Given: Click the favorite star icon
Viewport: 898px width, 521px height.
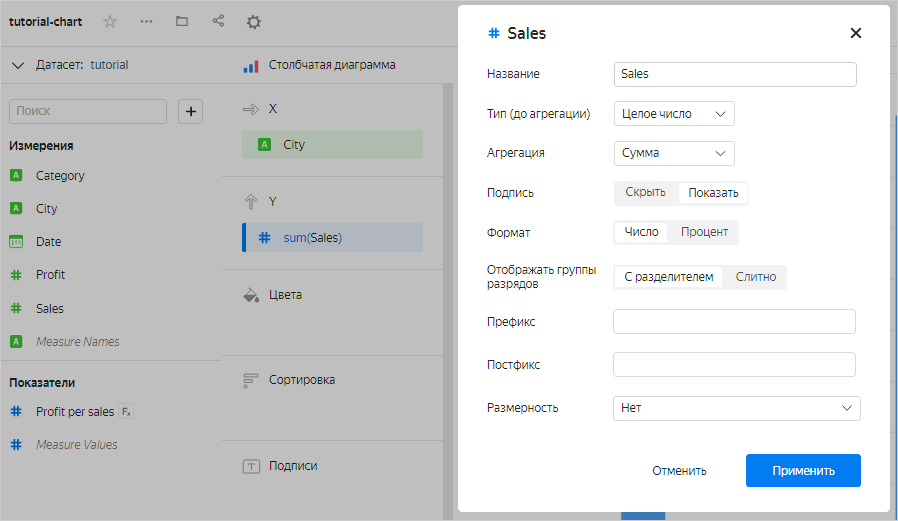Looking at the screenshot, I should pos(110,21).
